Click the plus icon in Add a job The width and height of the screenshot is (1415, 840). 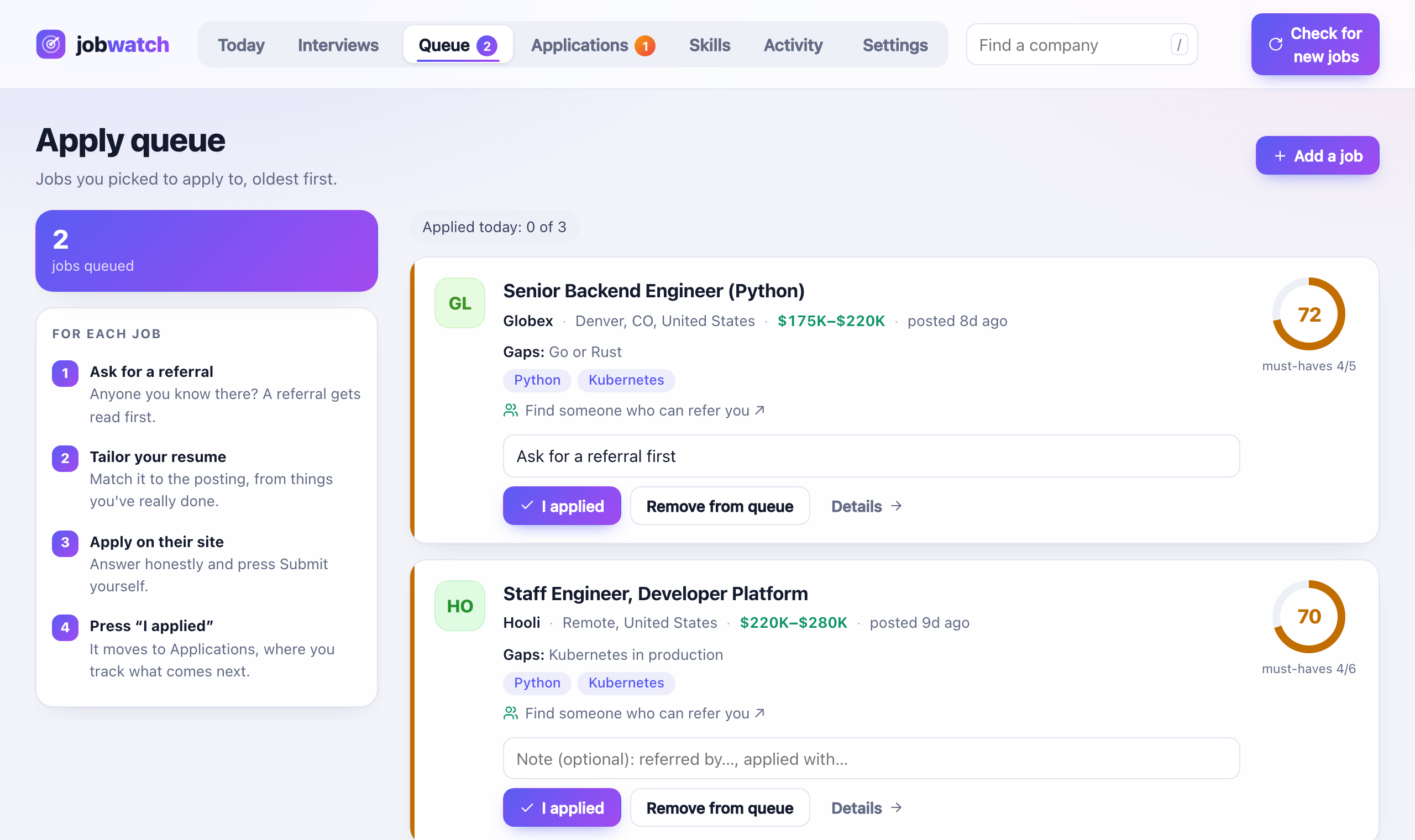tap(1280, 156)
